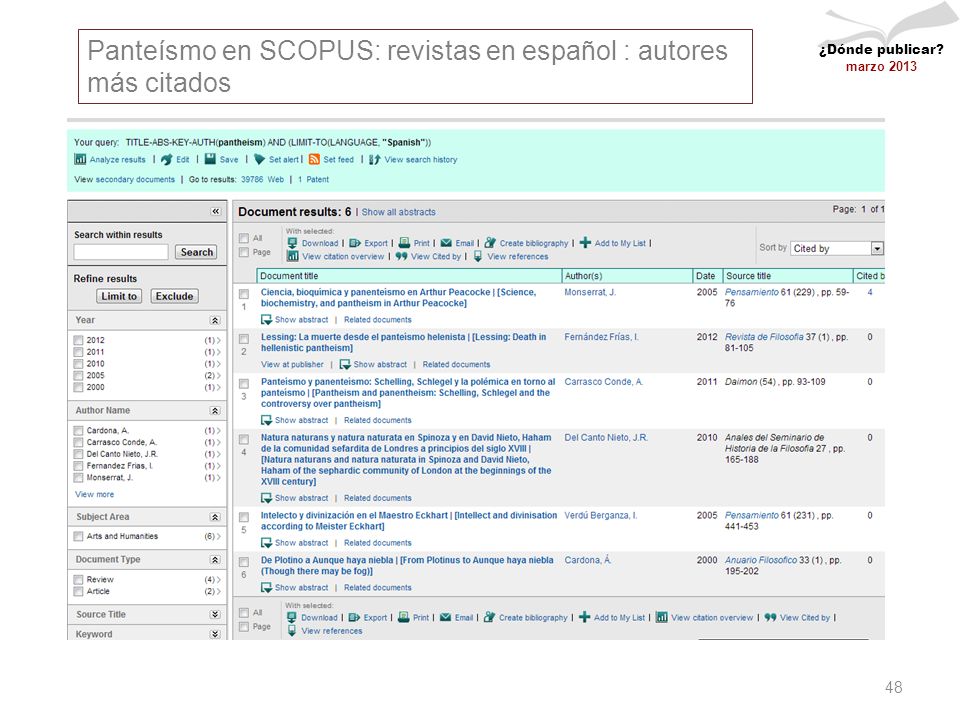The width and height of the screenshot is (960, 720).
Task: Click the orange Set feed RSS icon
Action: tap(314, 160)
